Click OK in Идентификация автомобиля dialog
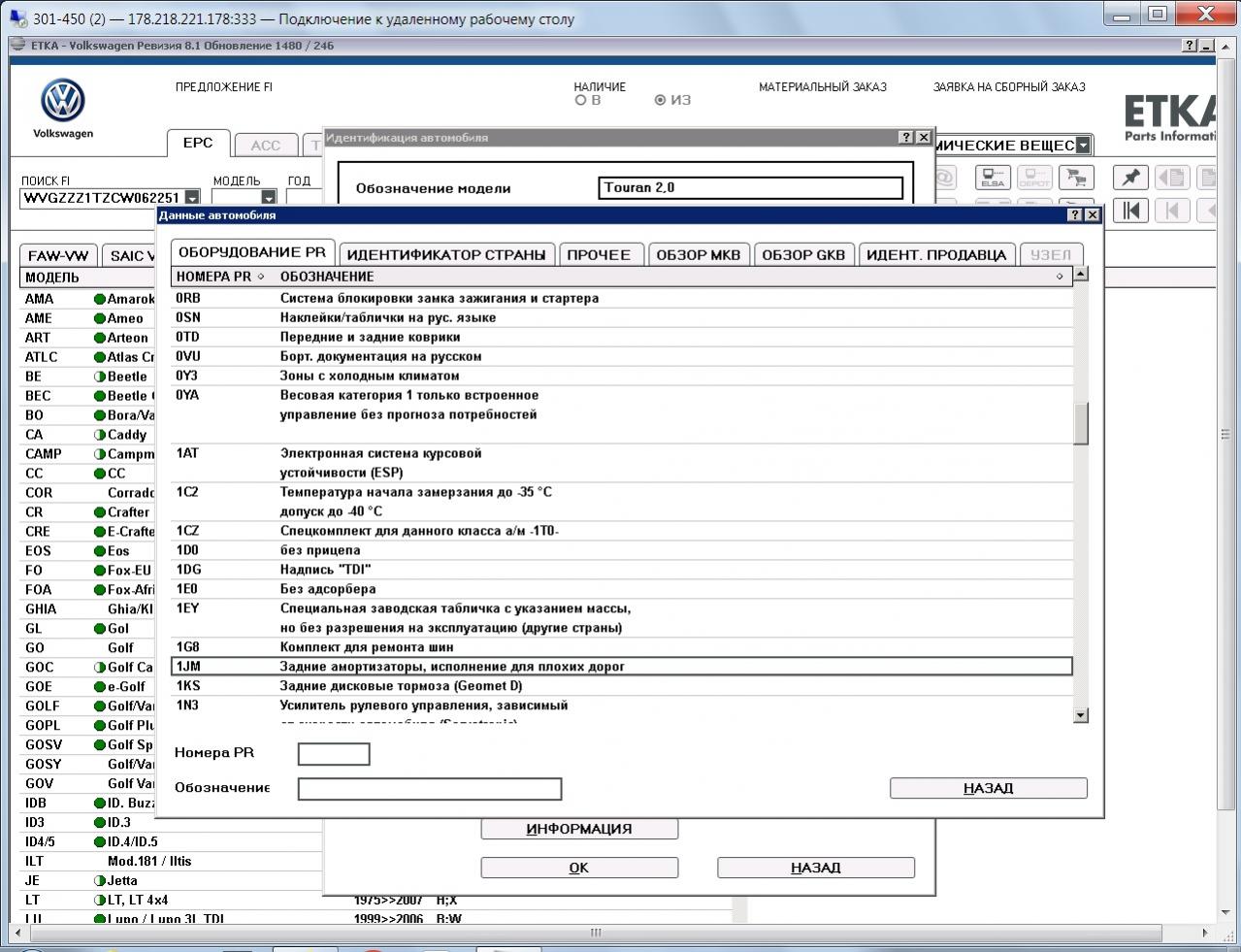This screenshot has height=952, width=1241. pyautogui.click(x=579, y=868)
